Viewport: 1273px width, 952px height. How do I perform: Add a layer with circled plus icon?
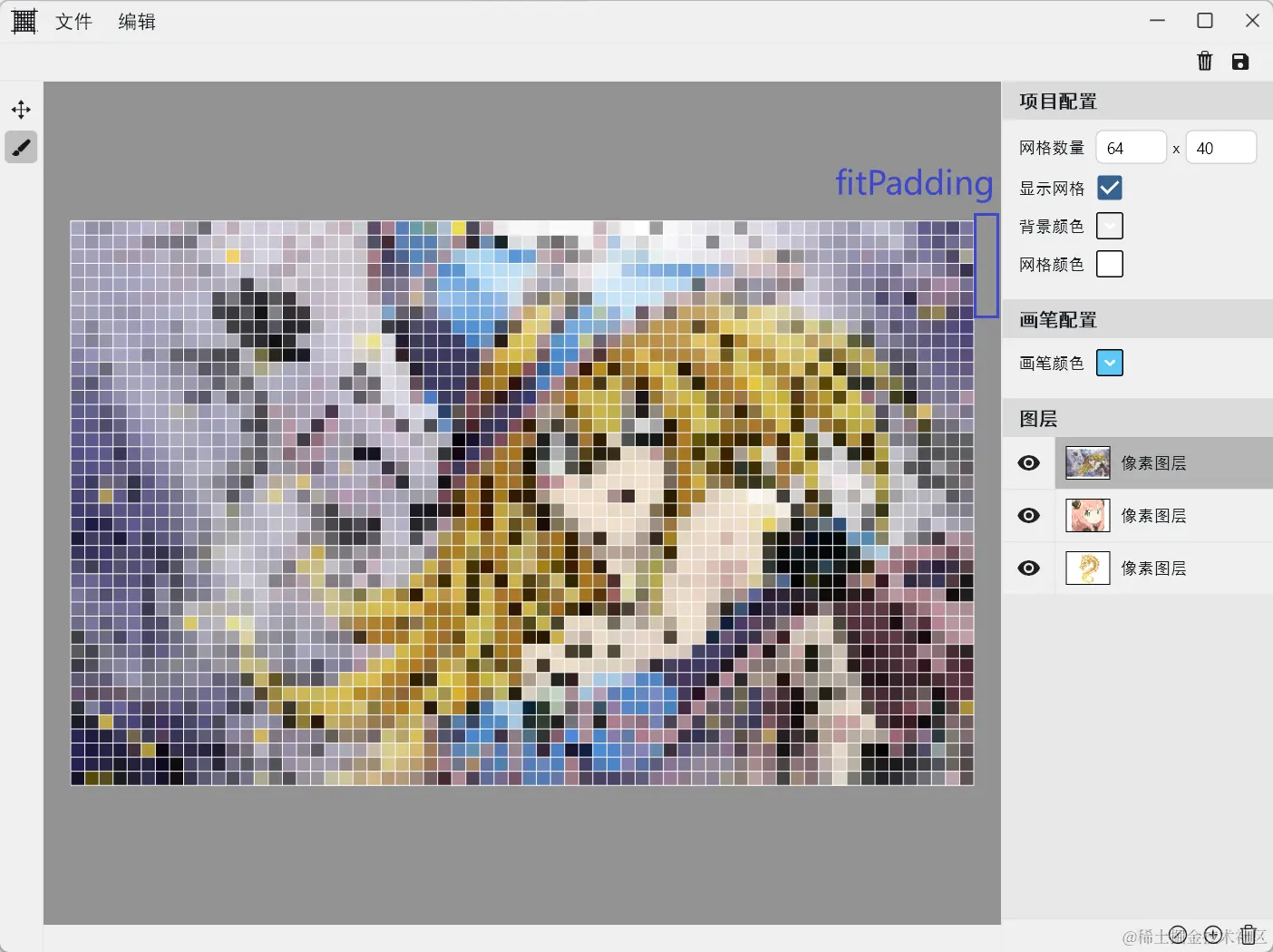tap(1213, 935)
